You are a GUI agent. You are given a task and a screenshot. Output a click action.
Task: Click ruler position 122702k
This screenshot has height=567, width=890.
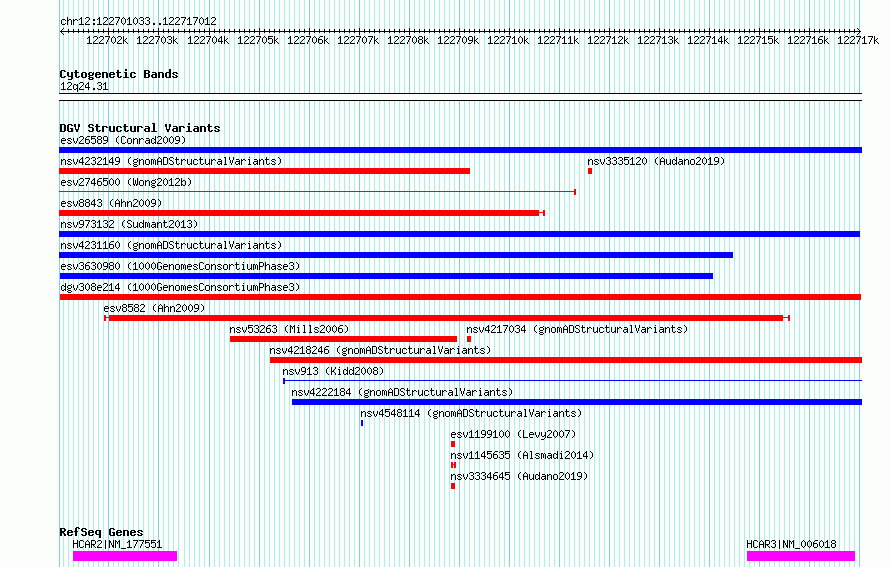pos(107,40)
